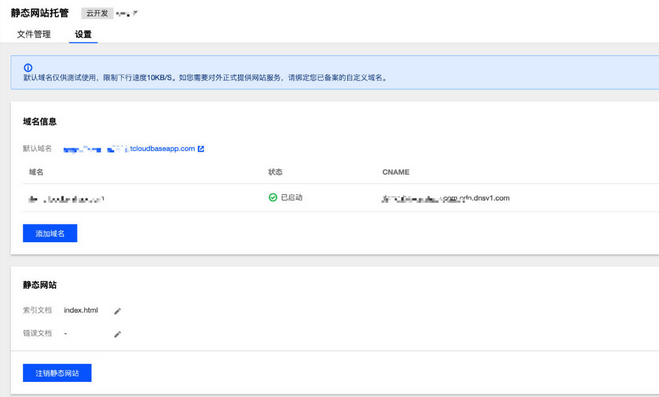The width and height of the screenshot is (659, 397).
Task: Click the 注销静态网站 button
Action: (57, 373)
